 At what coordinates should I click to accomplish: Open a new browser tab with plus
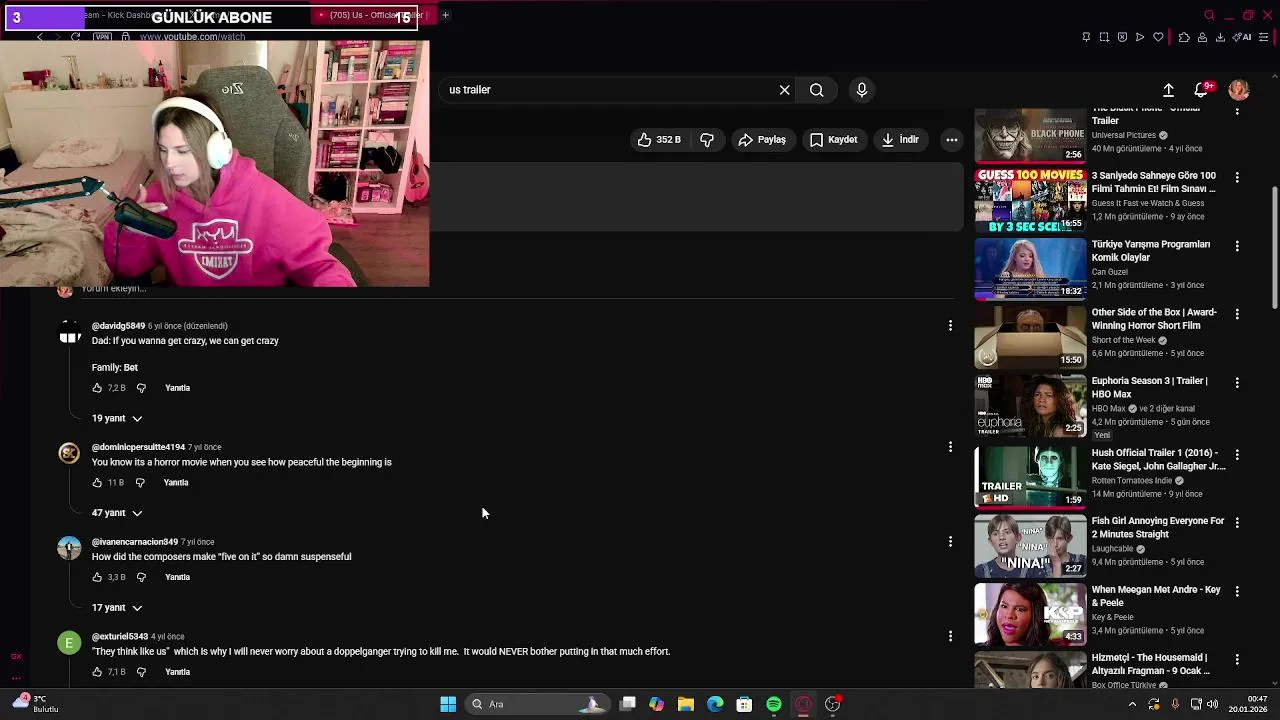point(445,15)
